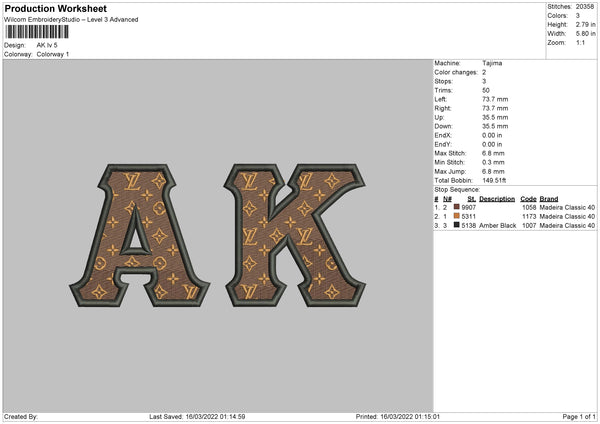
Task: Click Madeira Classic 40 in the 5311 row
Action: click(x=567, y=217)
